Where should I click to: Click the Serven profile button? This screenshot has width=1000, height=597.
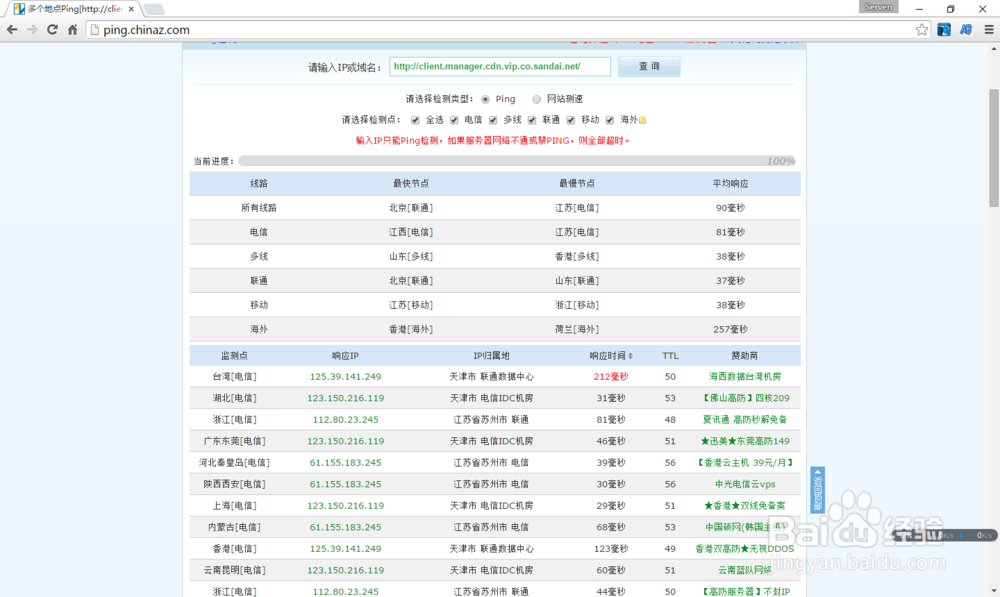(x=878, y=7)
